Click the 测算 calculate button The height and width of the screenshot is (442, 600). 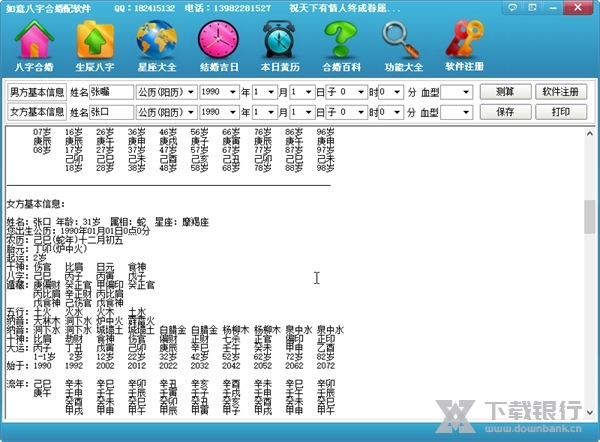pos(505,92)
